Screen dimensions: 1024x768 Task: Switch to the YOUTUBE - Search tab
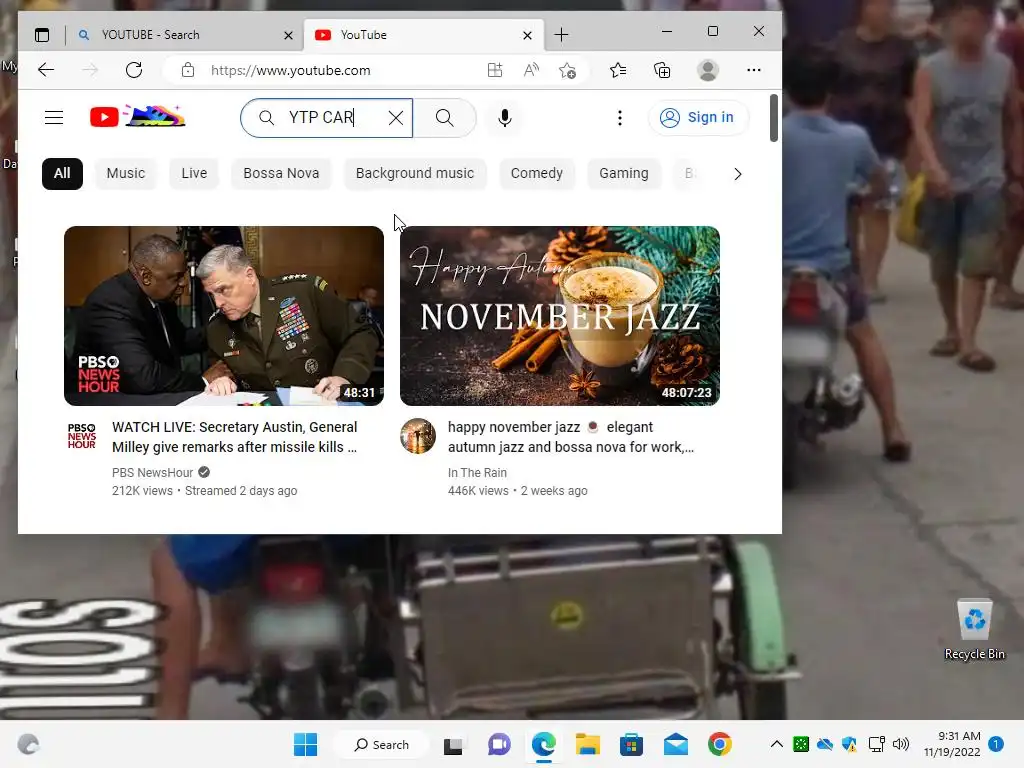coord(185,35)
